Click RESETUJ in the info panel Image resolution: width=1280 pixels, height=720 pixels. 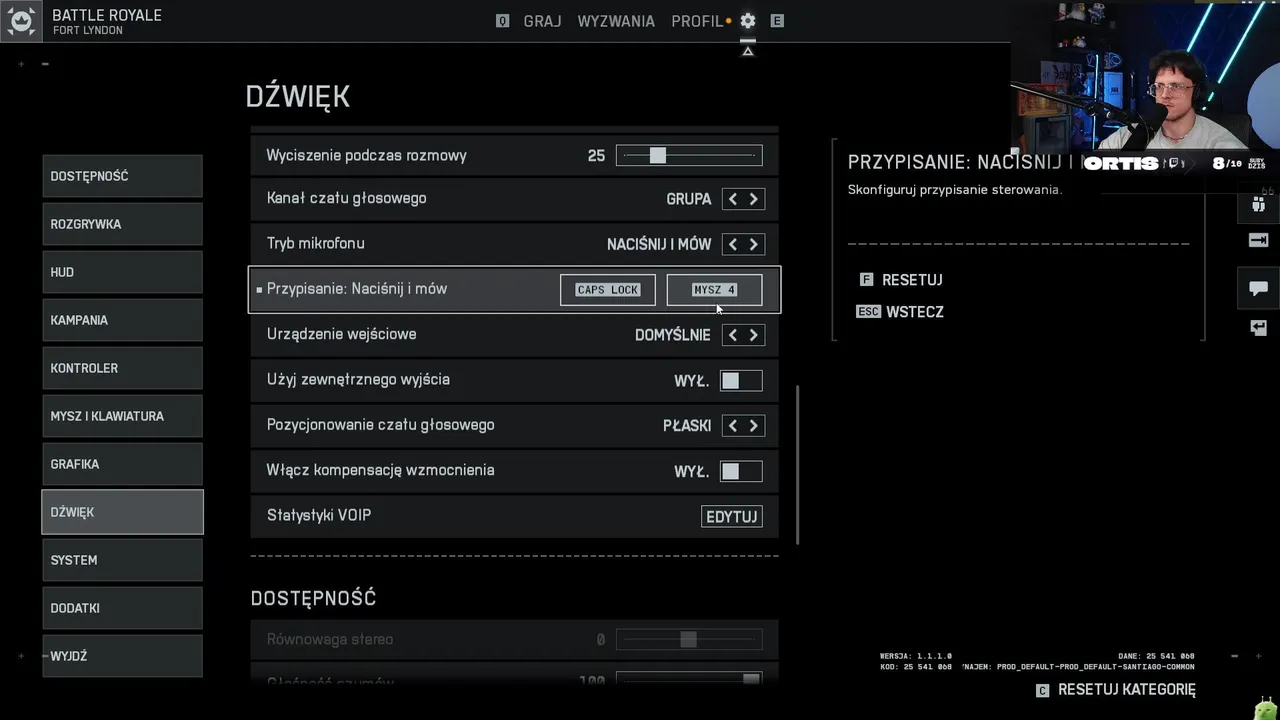912,280
